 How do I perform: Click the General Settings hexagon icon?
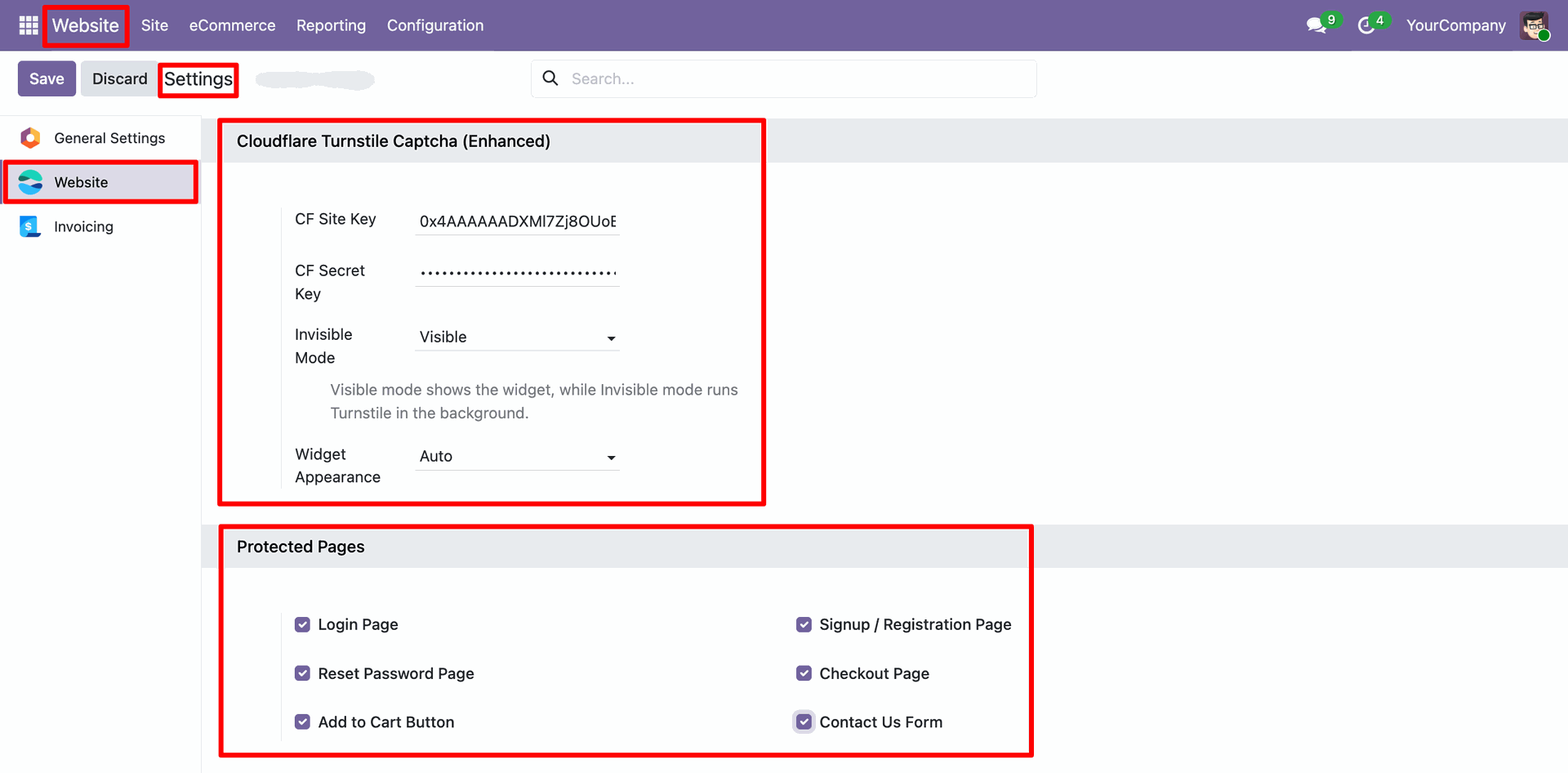30,138
